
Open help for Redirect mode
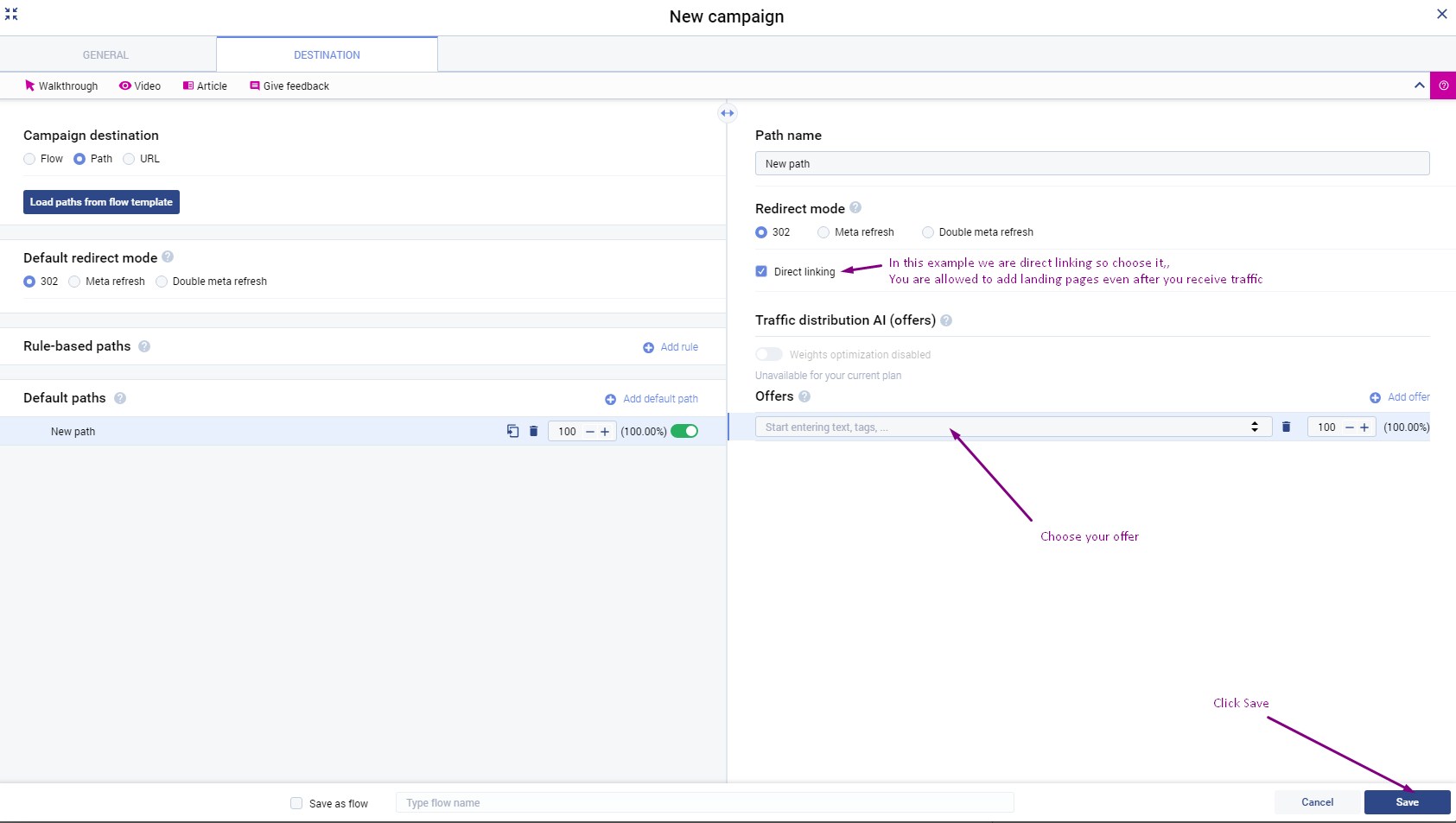click(855, 207)
